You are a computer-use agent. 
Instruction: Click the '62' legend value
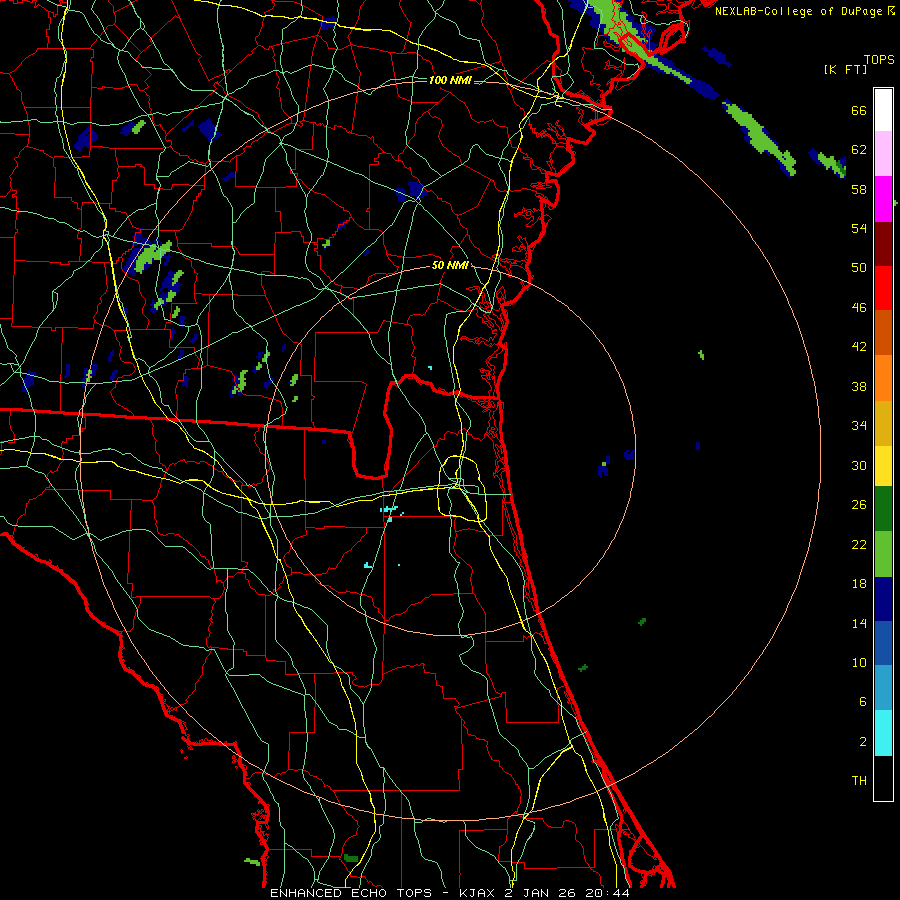point(859,149)
